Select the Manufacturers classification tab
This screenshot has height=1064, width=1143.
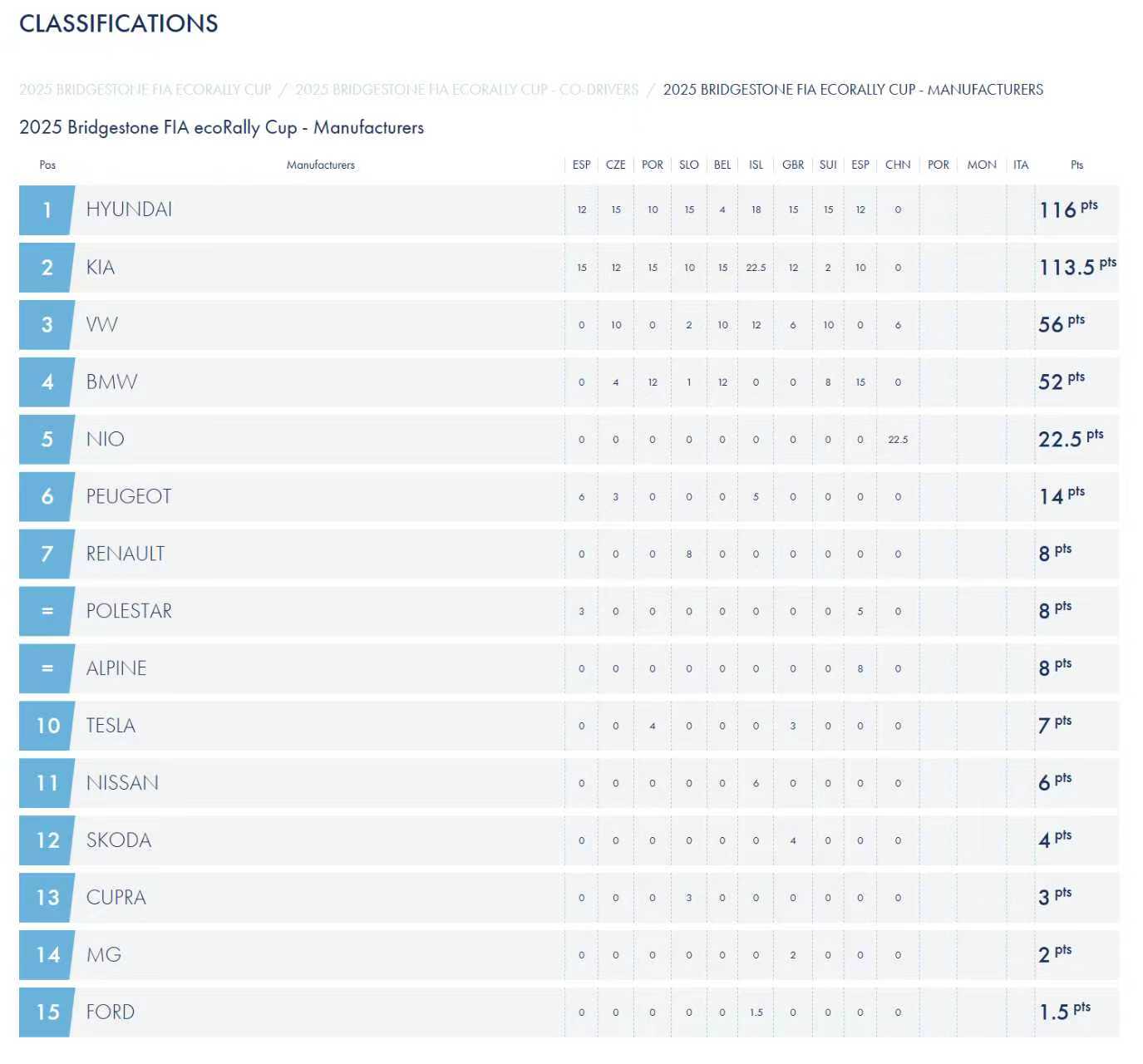point(852,90)
